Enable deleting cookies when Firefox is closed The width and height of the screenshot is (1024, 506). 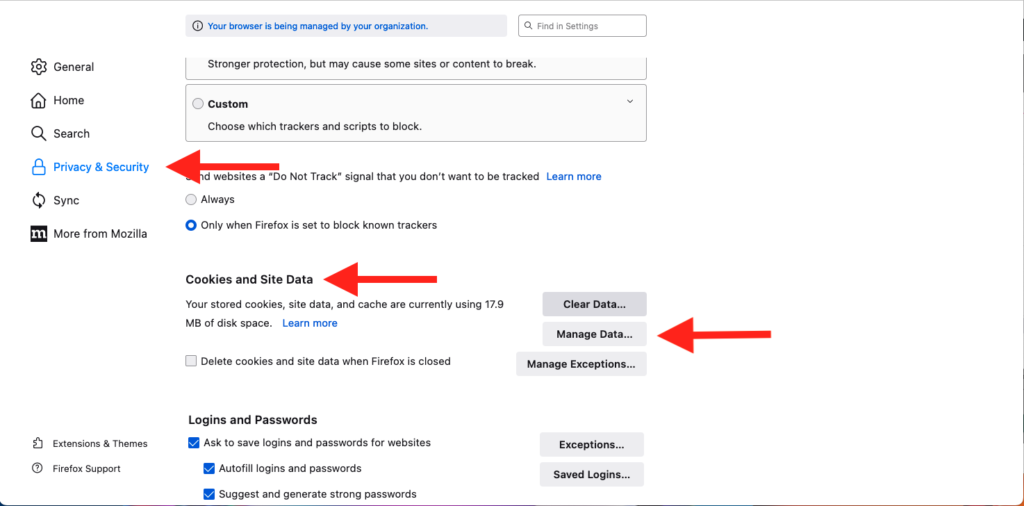pyautogui.click(x=191, y=361)
